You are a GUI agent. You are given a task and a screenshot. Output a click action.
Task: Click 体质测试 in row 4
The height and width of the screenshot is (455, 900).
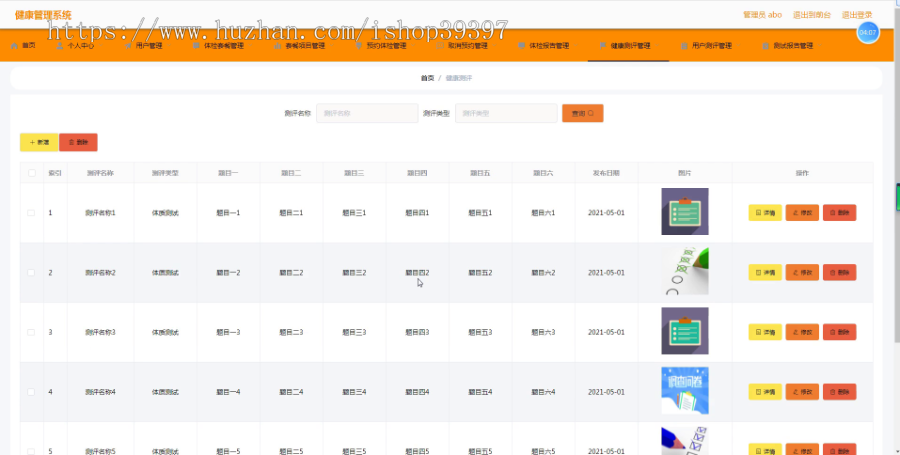165,392
